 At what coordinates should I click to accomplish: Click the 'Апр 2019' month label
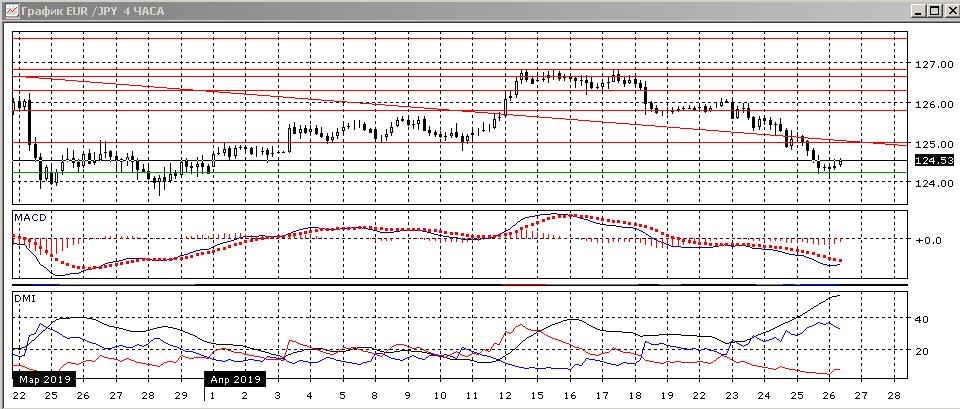(236, 380)
